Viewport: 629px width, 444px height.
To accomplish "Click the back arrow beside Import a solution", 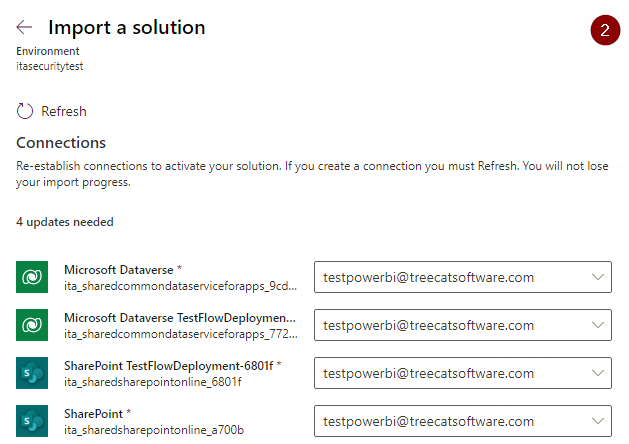I will coord(25,28).
